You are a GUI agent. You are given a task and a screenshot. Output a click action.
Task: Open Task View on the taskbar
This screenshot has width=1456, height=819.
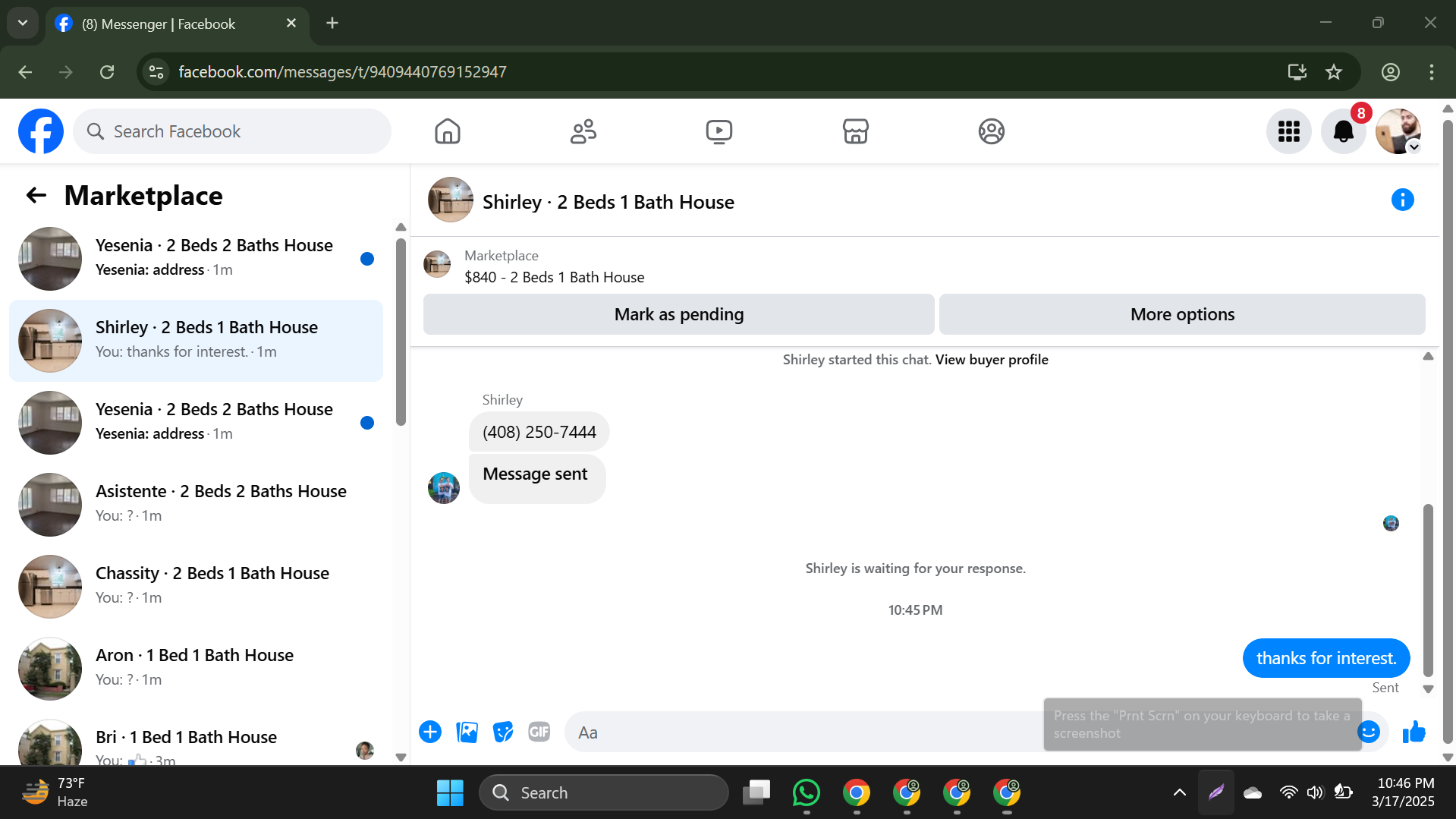pyautogui.click(x=756, y=792)
